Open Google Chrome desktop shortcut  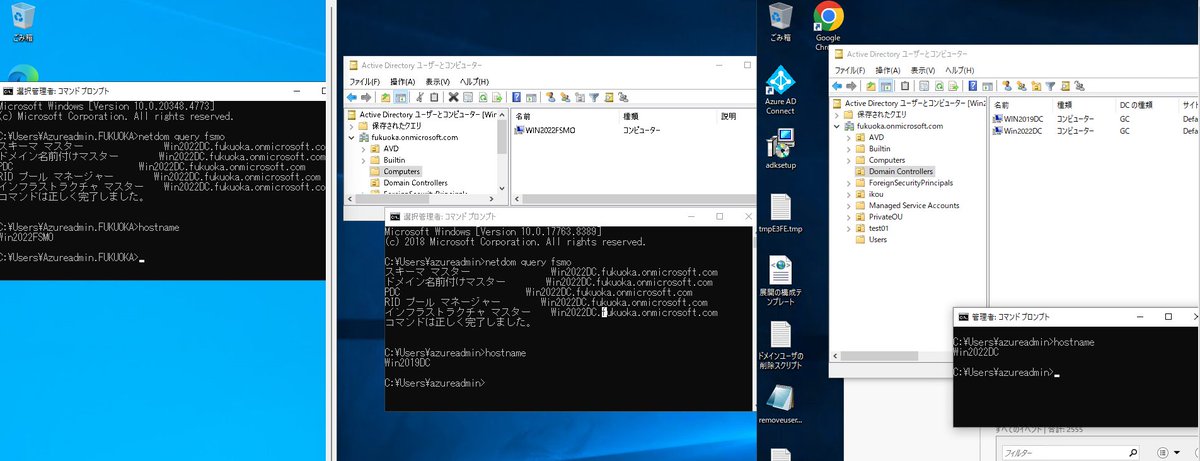[x=826, y=24]
